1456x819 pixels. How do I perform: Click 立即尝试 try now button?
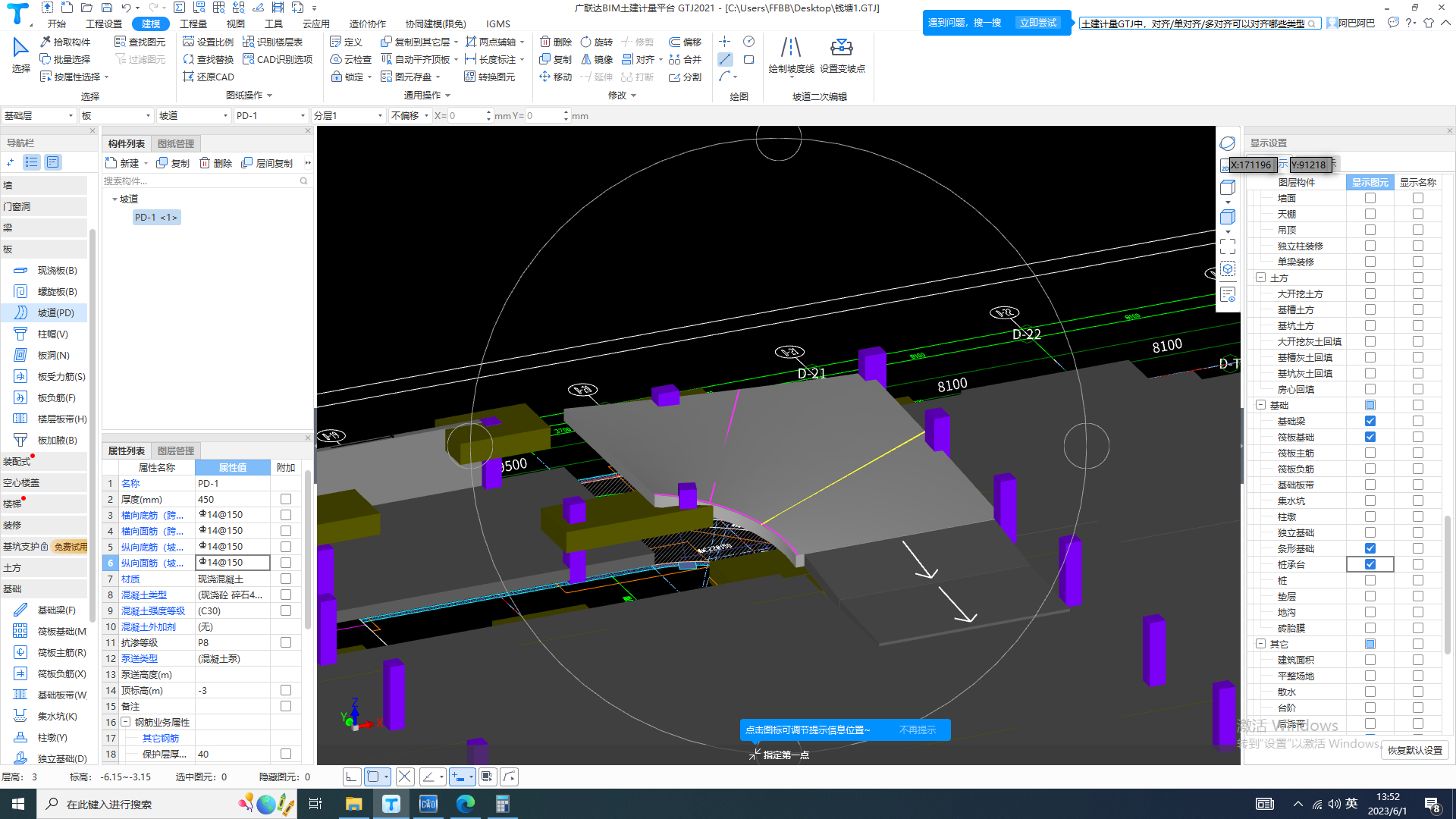point(1037,23)
